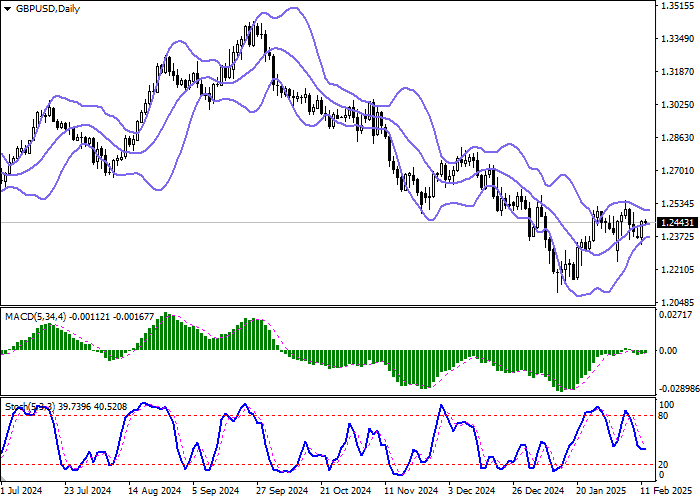The image size is (700, 500).
Task: Click the 27 Sep 2024 date label
Action: tap(278, 492)
